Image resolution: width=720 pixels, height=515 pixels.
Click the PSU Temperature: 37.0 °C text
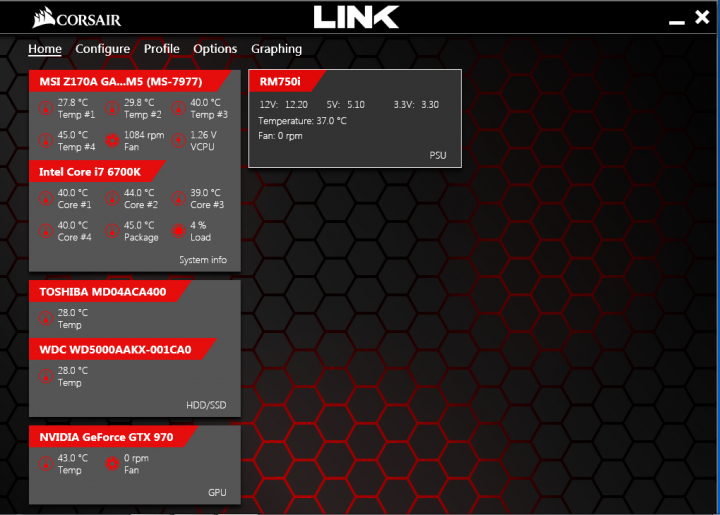tap(302, 121)
